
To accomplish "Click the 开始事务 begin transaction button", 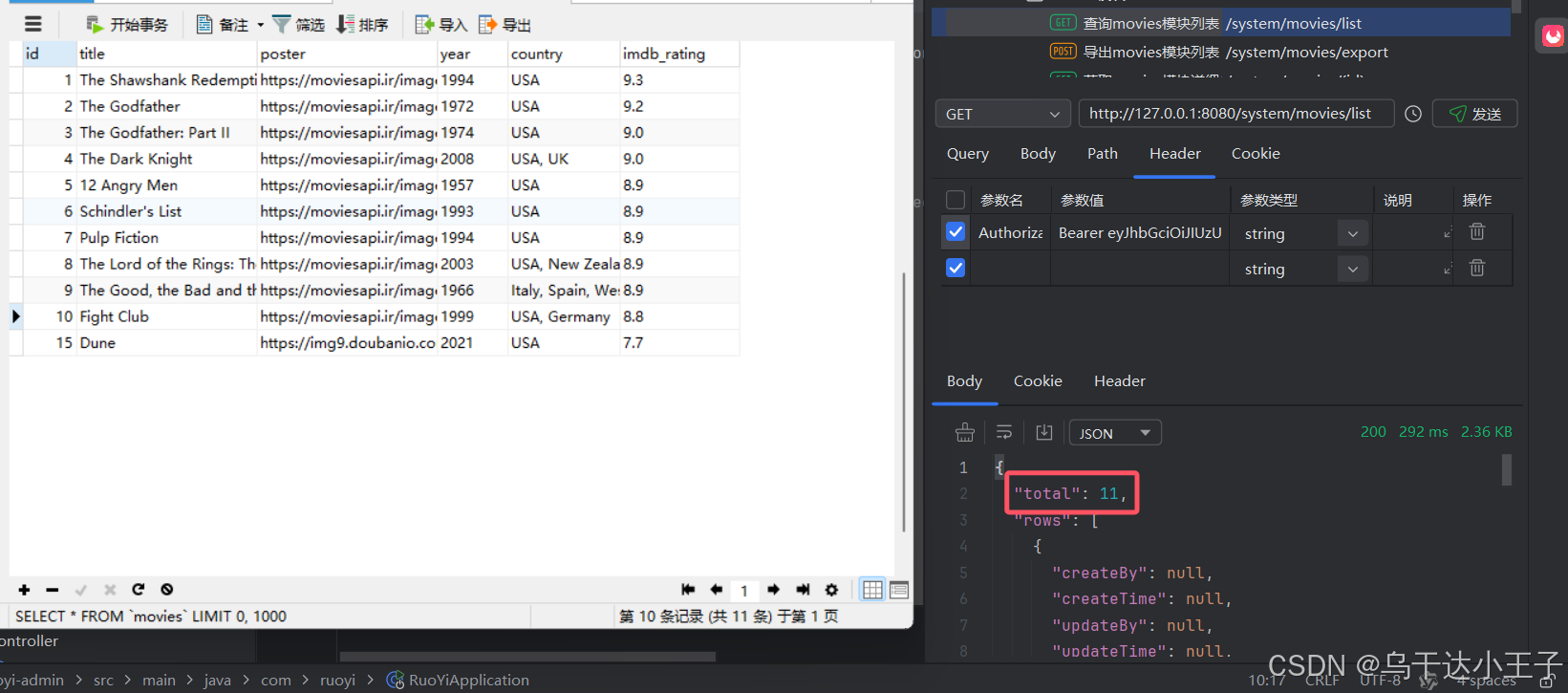I will coord(126,25).
